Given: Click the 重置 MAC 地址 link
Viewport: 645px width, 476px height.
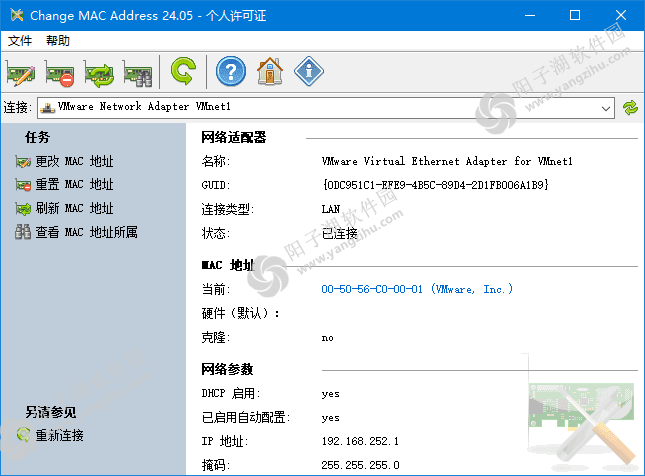Looking at the screenshot, I should point(74,184).
